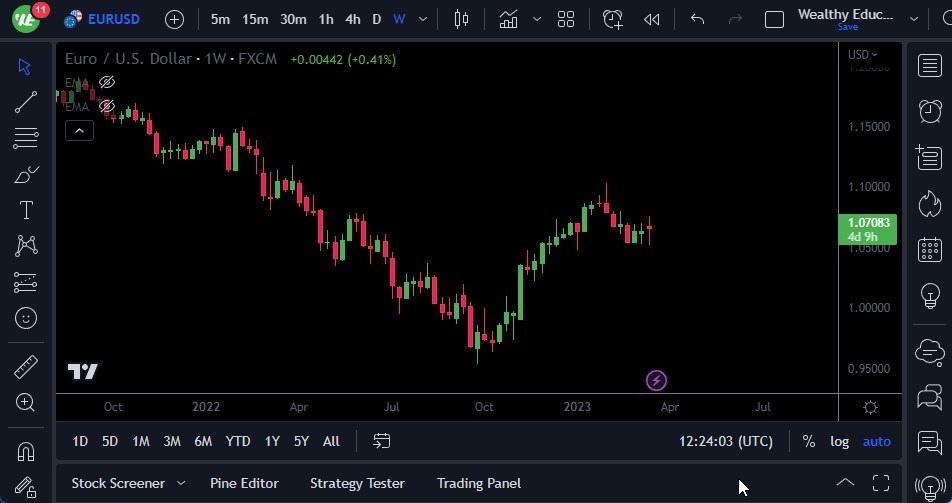Toggle the auto scale option
The width and height of the screenshot is (952, 503).
876,441
